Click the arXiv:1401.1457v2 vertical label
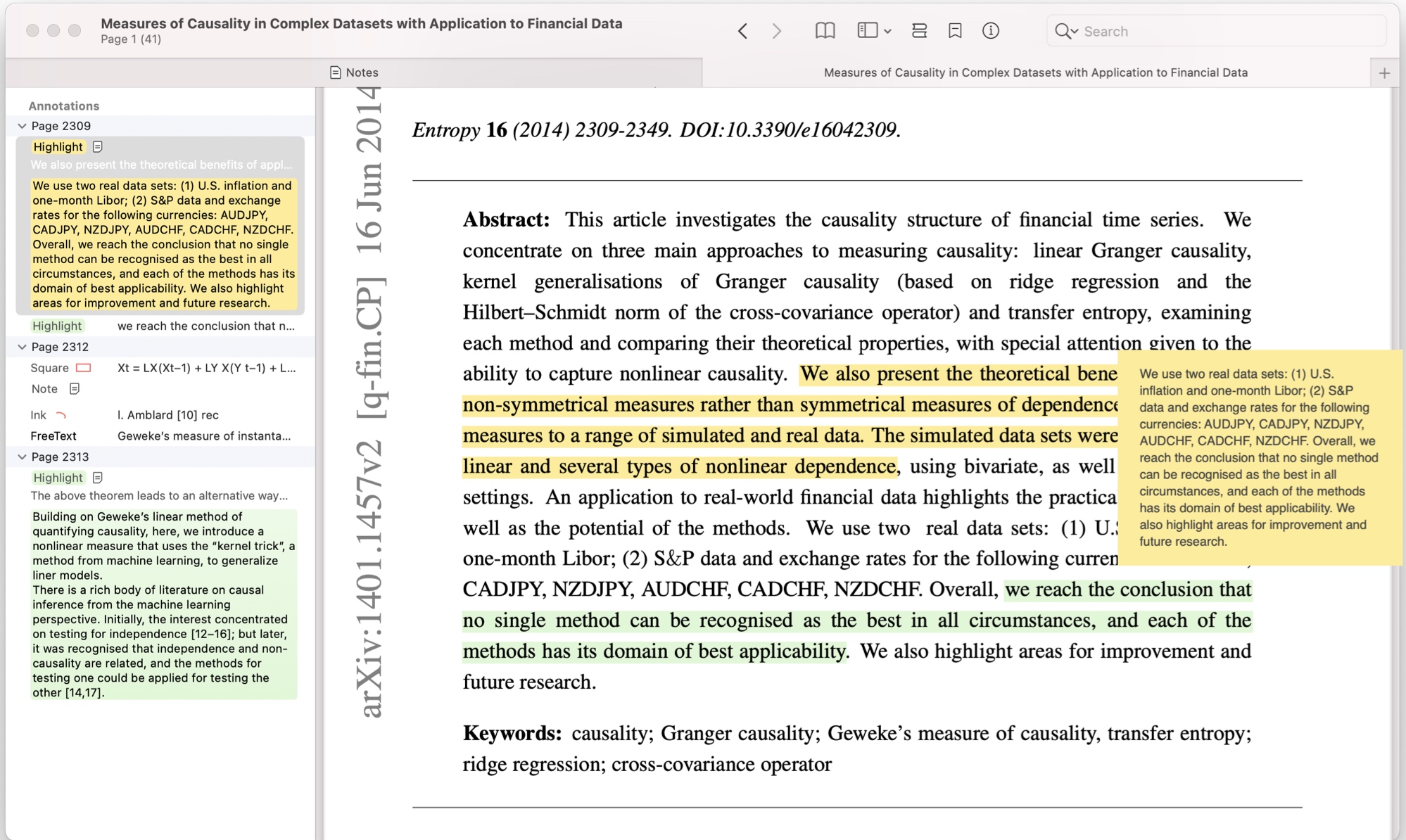 (369, 578)
